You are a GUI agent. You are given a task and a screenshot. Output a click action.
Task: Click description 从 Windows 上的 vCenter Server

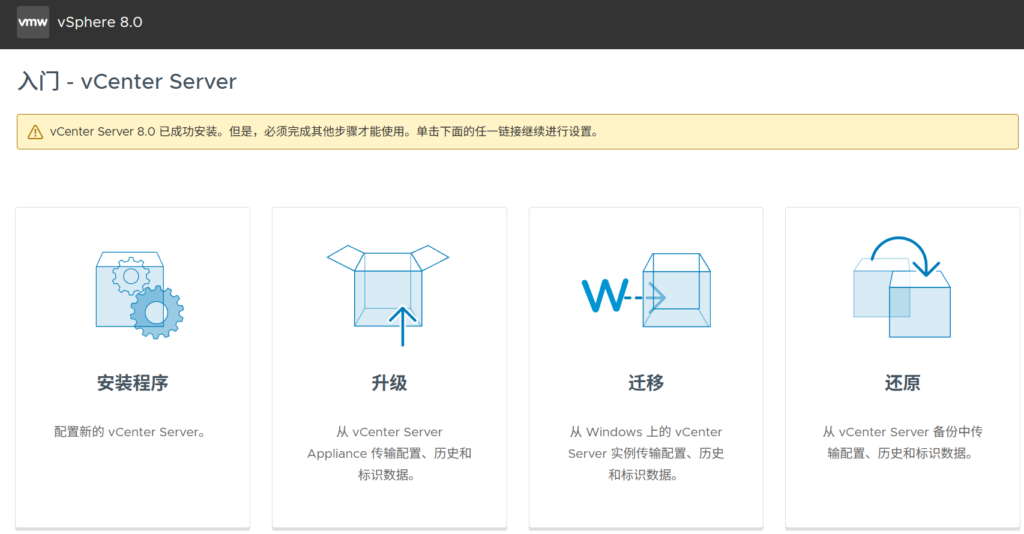646,453
